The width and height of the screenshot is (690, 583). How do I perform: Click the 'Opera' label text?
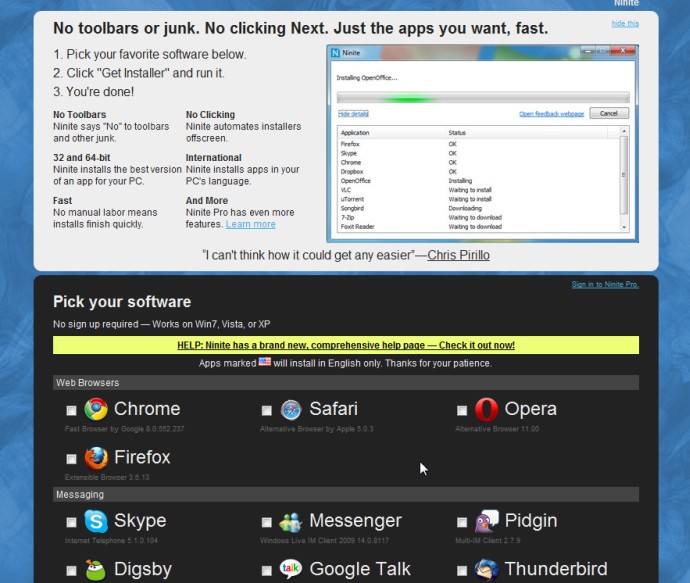531,410
